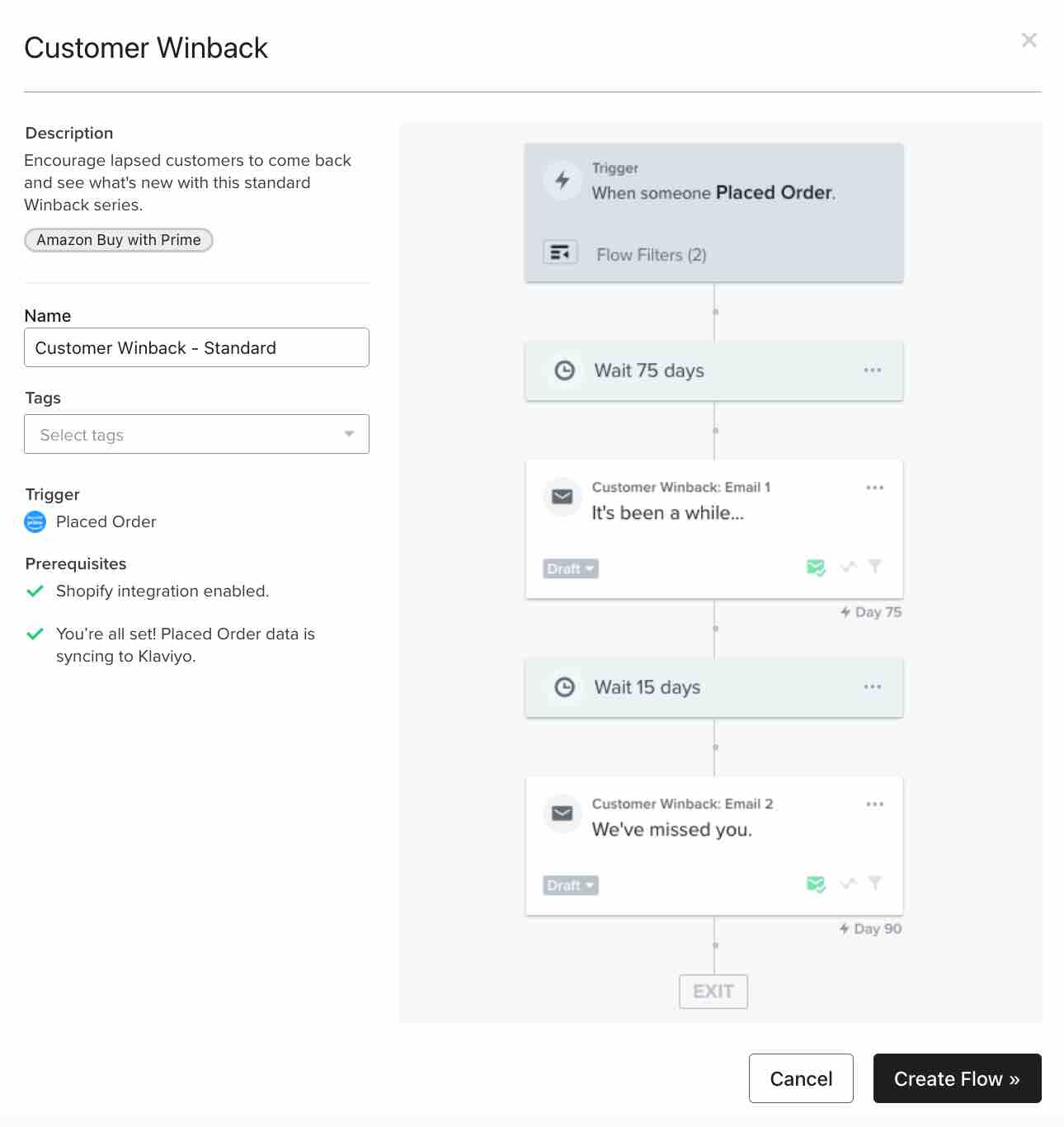Image resolution: width=1064 pixels, height=1127 pixels.
Task: Click the flow Name input field
Action: 196,347
